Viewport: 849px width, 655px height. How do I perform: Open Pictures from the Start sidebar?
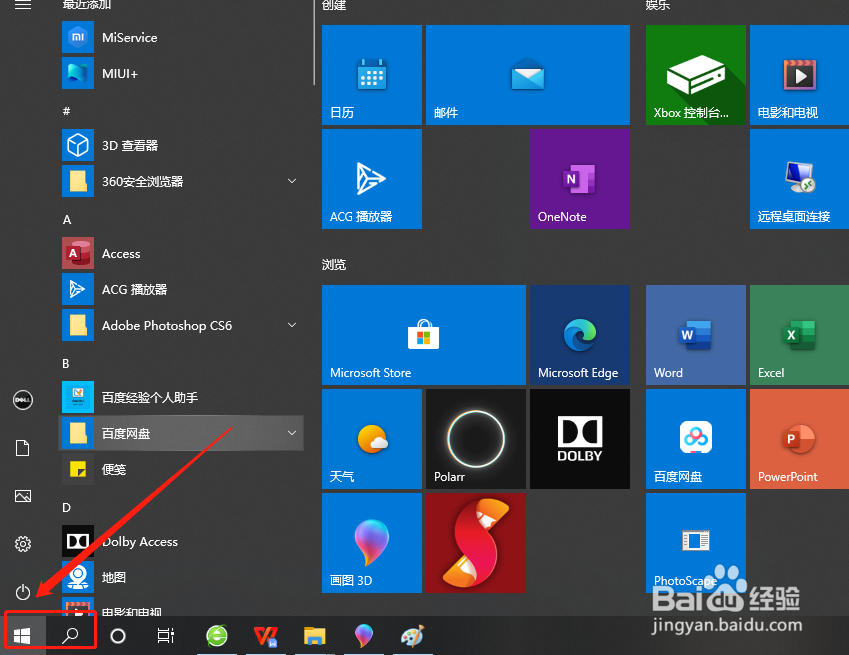pos(23,496)
